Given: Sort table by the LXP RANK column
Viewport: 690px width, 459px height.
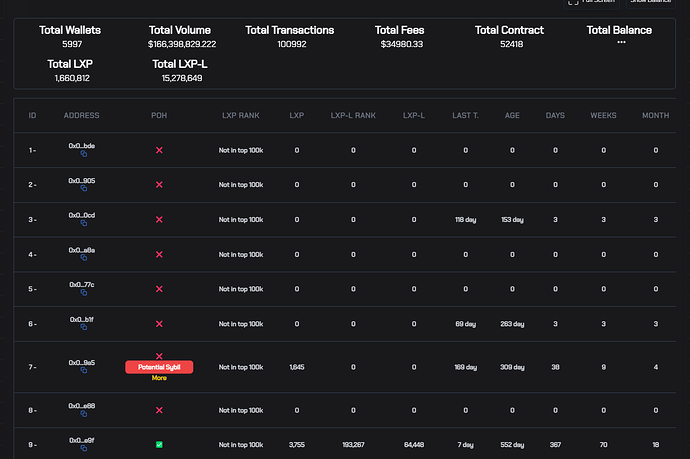Looking at the screenshot, I should click(240, 116).
